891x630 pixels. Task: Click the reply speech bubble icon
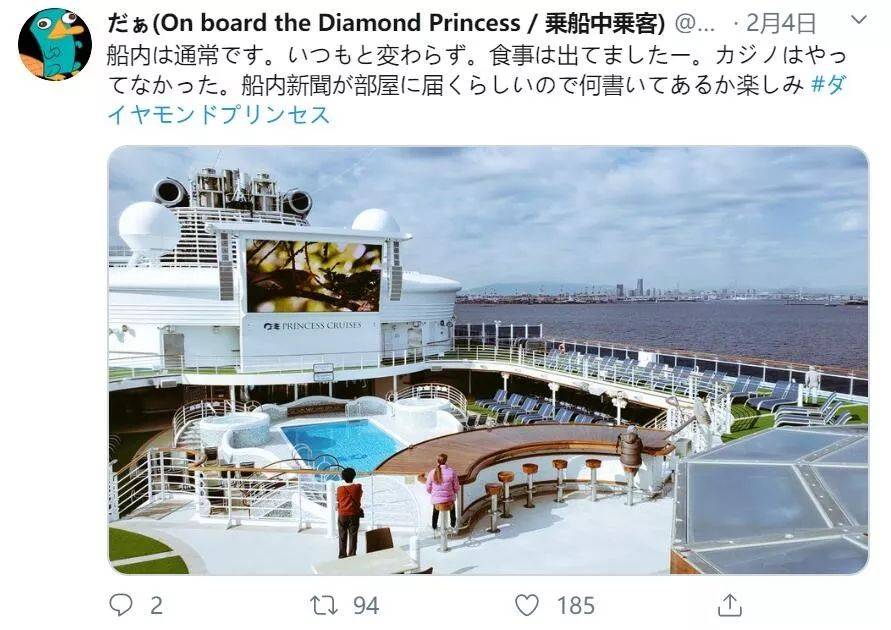(x=120, y=605)
